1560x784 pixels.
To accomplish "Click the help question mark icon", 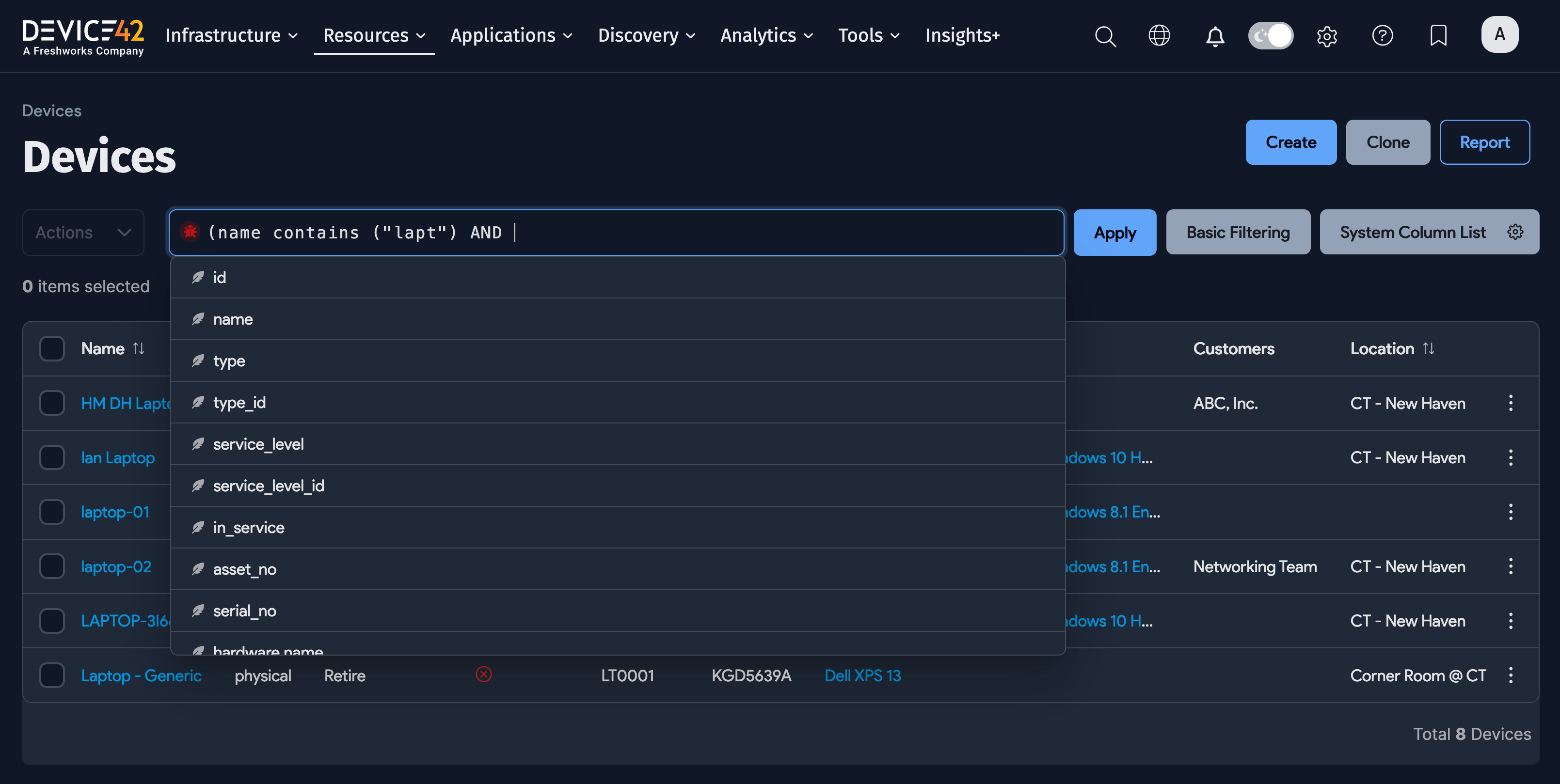I will coord(1383,35).
